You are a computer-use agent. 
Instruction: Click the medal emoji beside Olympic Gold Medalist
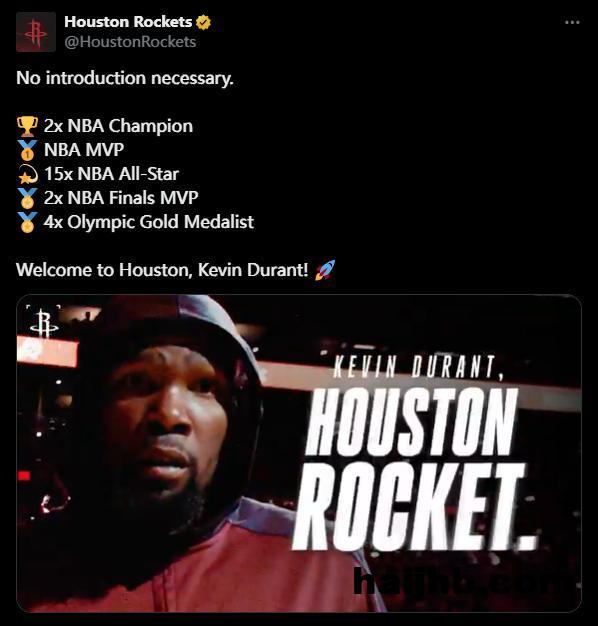tap(28, 222)
